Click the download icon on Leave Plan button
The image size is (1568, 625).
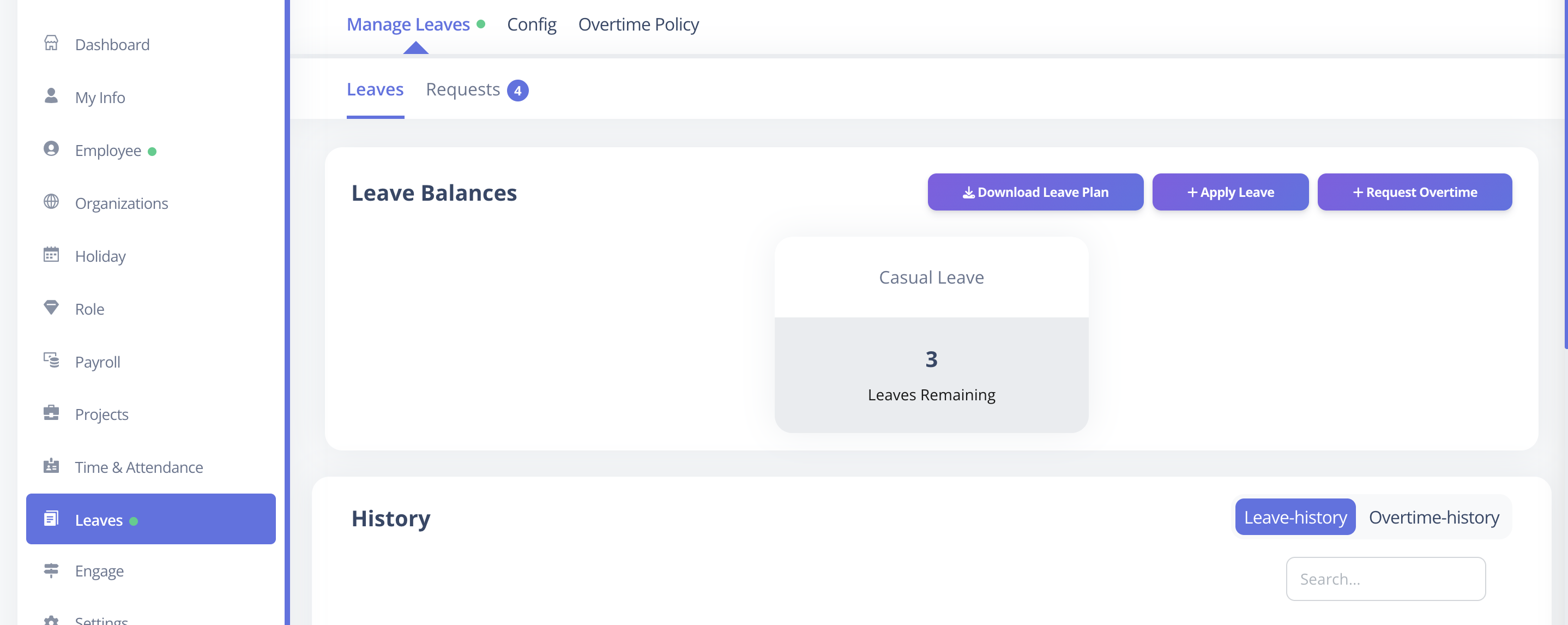968,193
